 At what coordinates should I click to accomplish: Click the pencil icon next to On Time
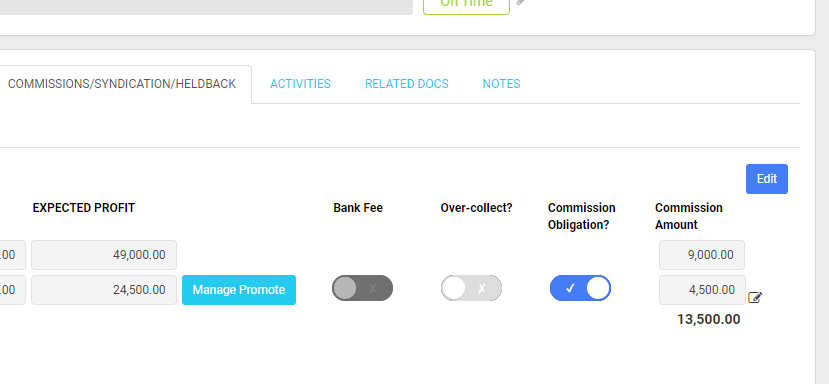click(521, 2)
